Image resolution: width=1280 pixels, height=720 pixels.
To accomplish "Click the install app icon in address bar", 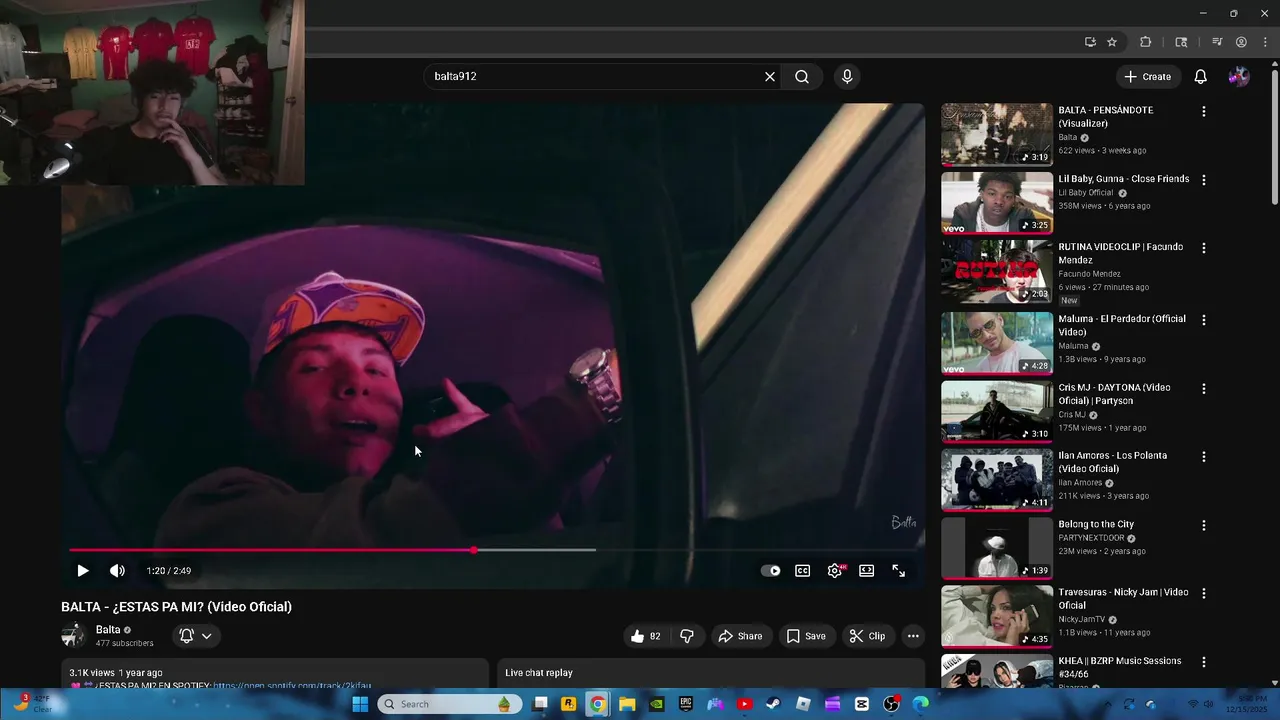I will pyautogui.click(x=1090, y=42).
